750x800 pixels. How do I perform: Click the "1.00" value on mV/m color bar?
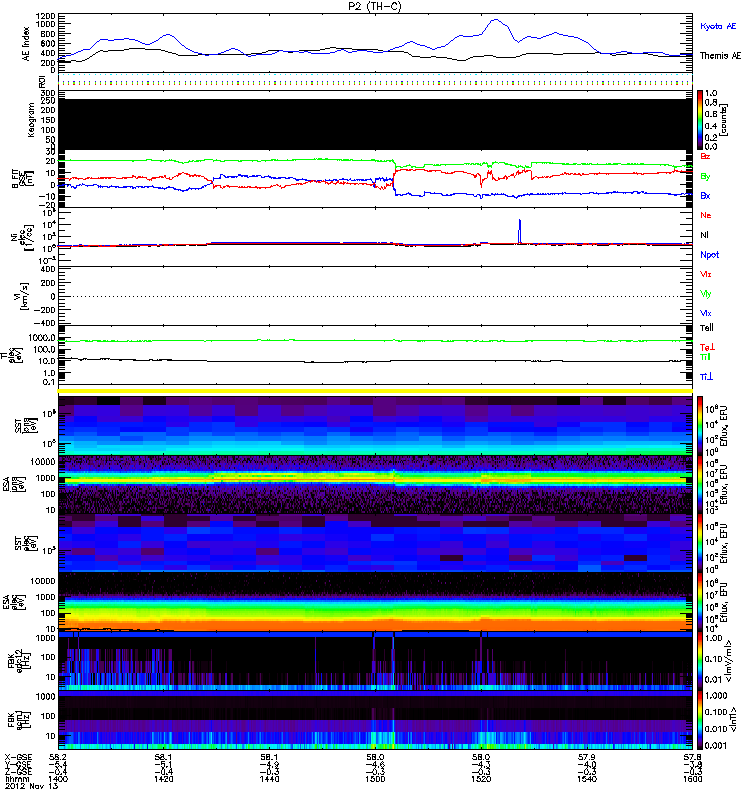pyautogui.click(x=713, y=638)
